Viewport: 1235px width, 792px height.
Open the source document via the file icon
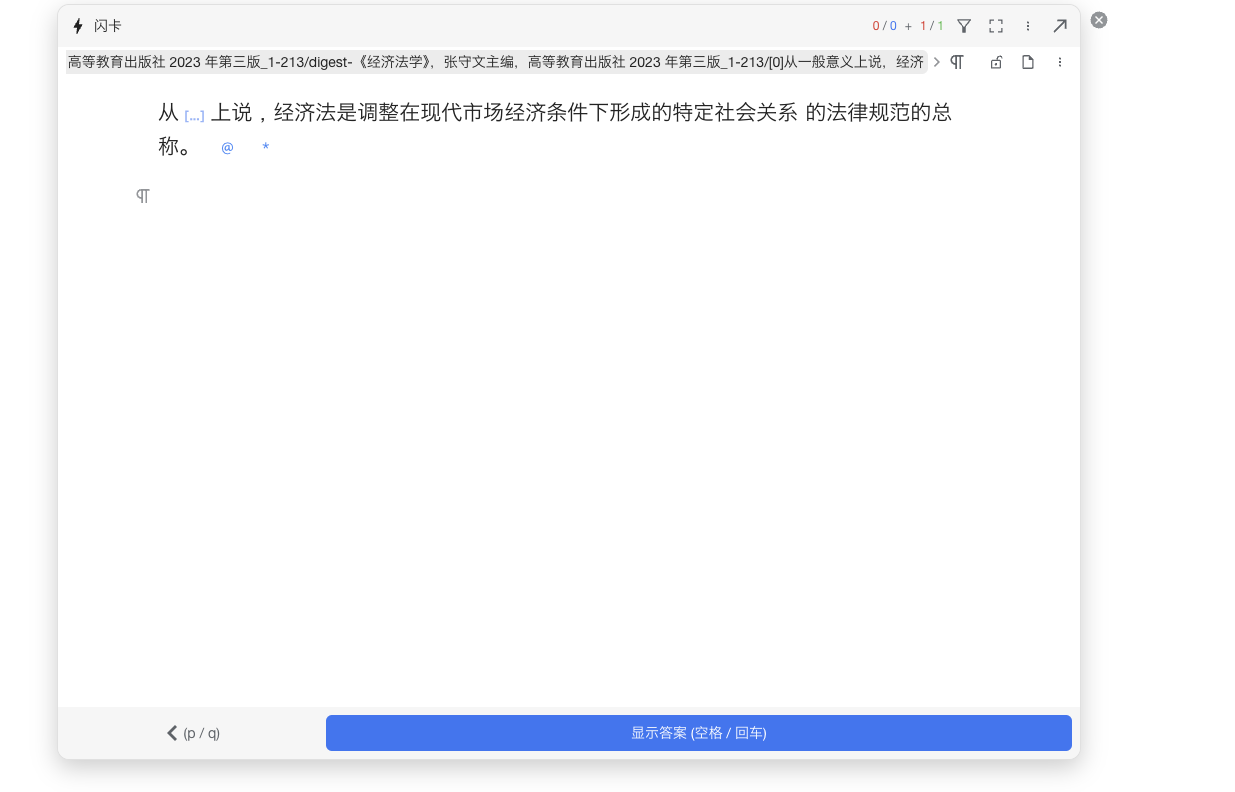[x=1027, y=61]
